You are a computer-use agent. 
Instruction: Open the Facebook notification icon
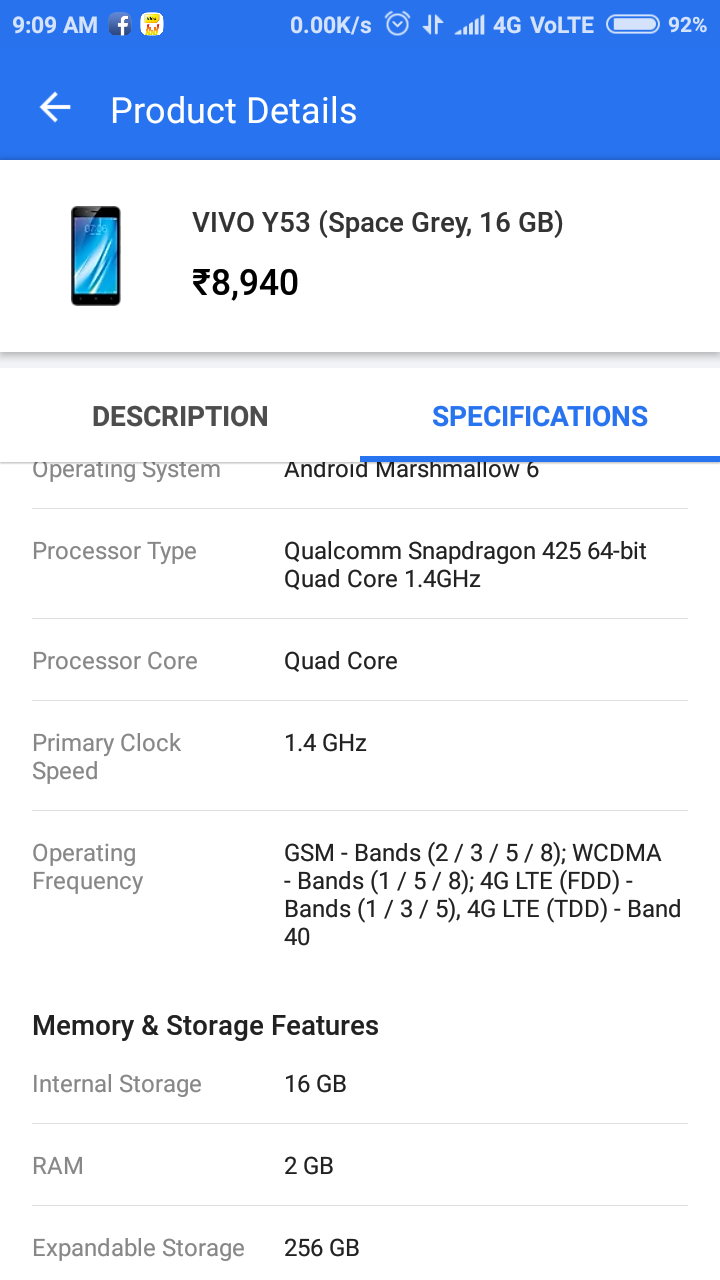click(120, 25)
